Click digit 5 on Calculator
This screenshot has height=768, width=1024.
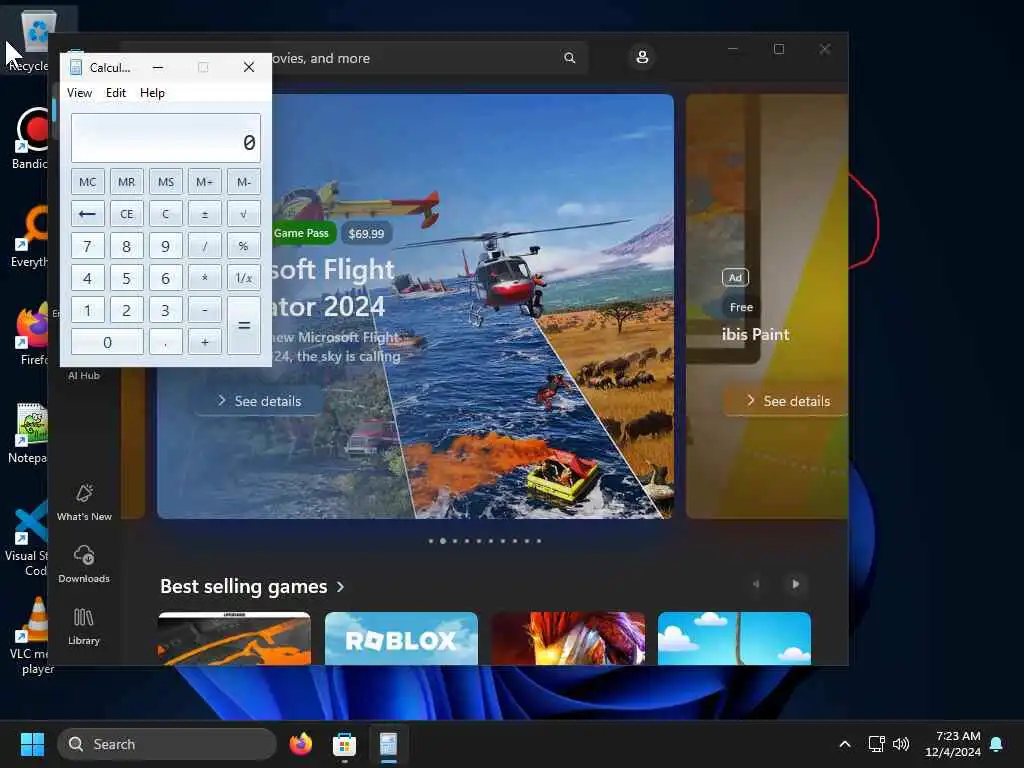127,278
